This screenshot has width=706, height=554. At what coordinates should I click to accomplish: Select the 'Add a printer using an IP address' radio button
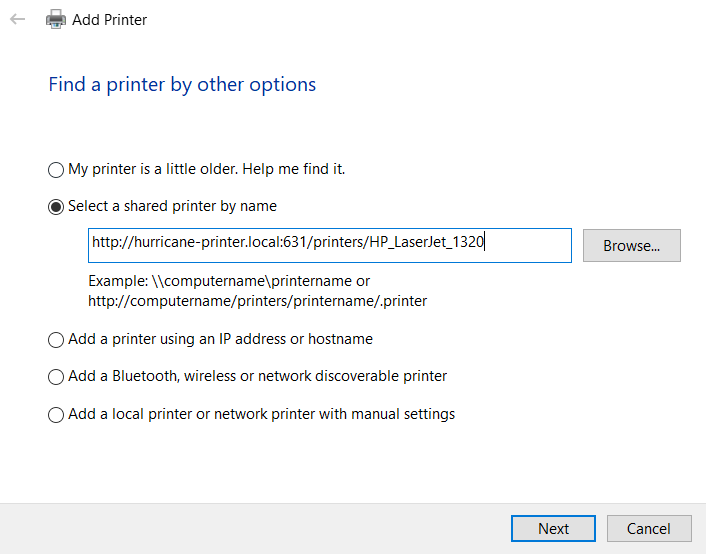tap(56, 340)
